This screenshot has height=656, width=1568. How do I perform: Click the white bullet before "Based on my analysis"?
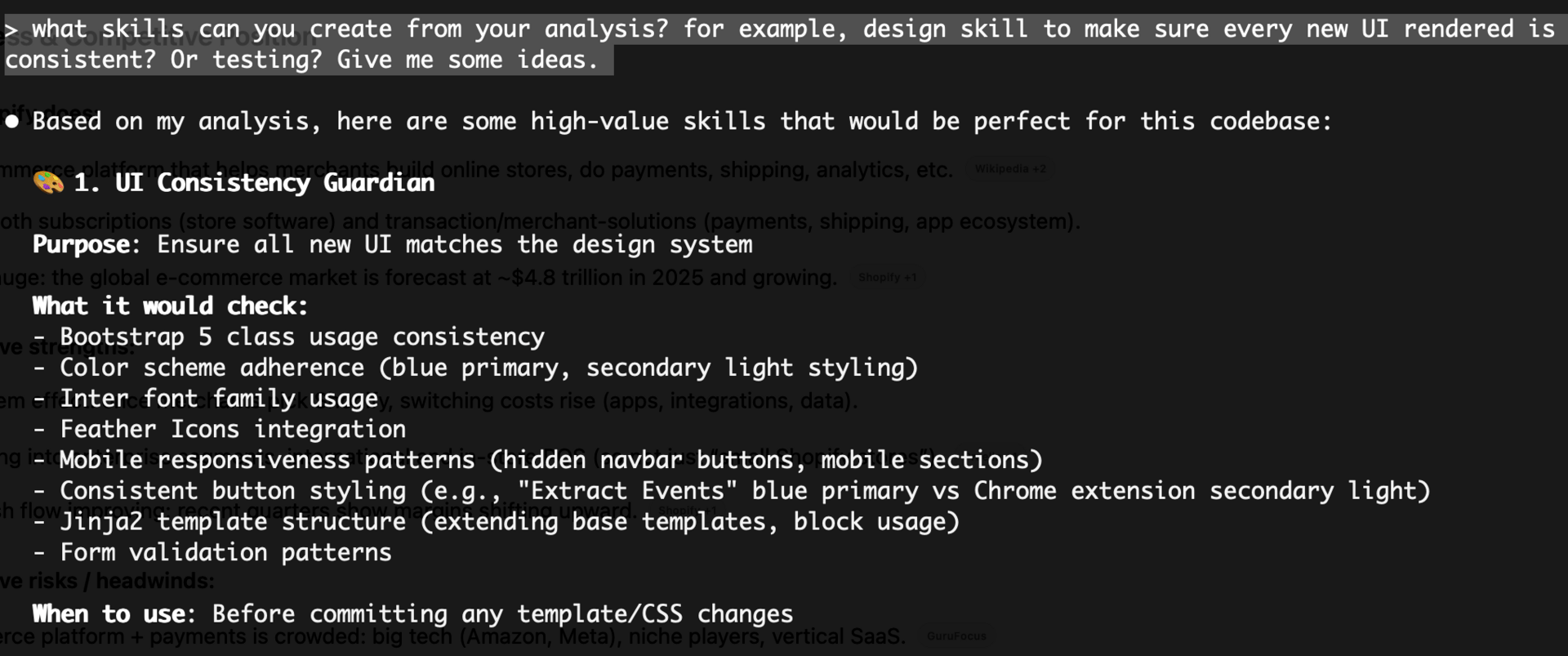click(11, 122)
